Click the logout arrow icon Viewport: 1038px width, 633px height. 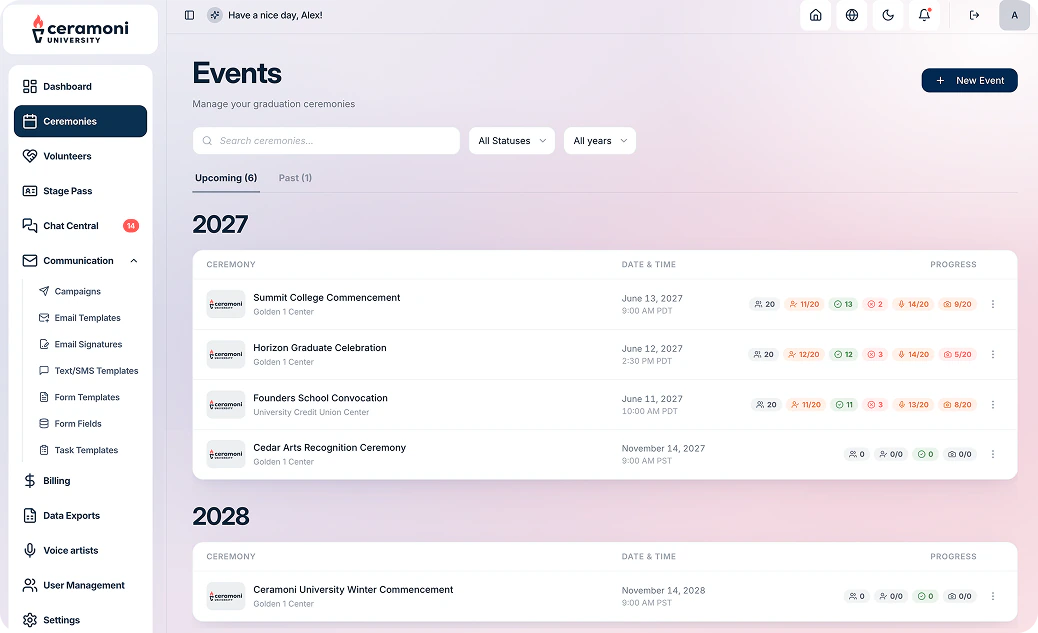(x=974, y=15)
